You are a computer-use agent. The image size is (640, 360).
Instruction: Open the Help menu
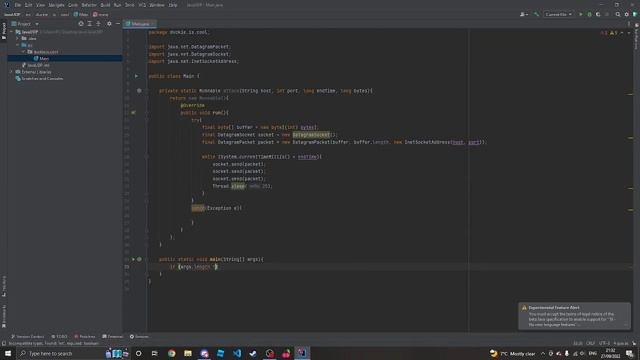point(173,5)
